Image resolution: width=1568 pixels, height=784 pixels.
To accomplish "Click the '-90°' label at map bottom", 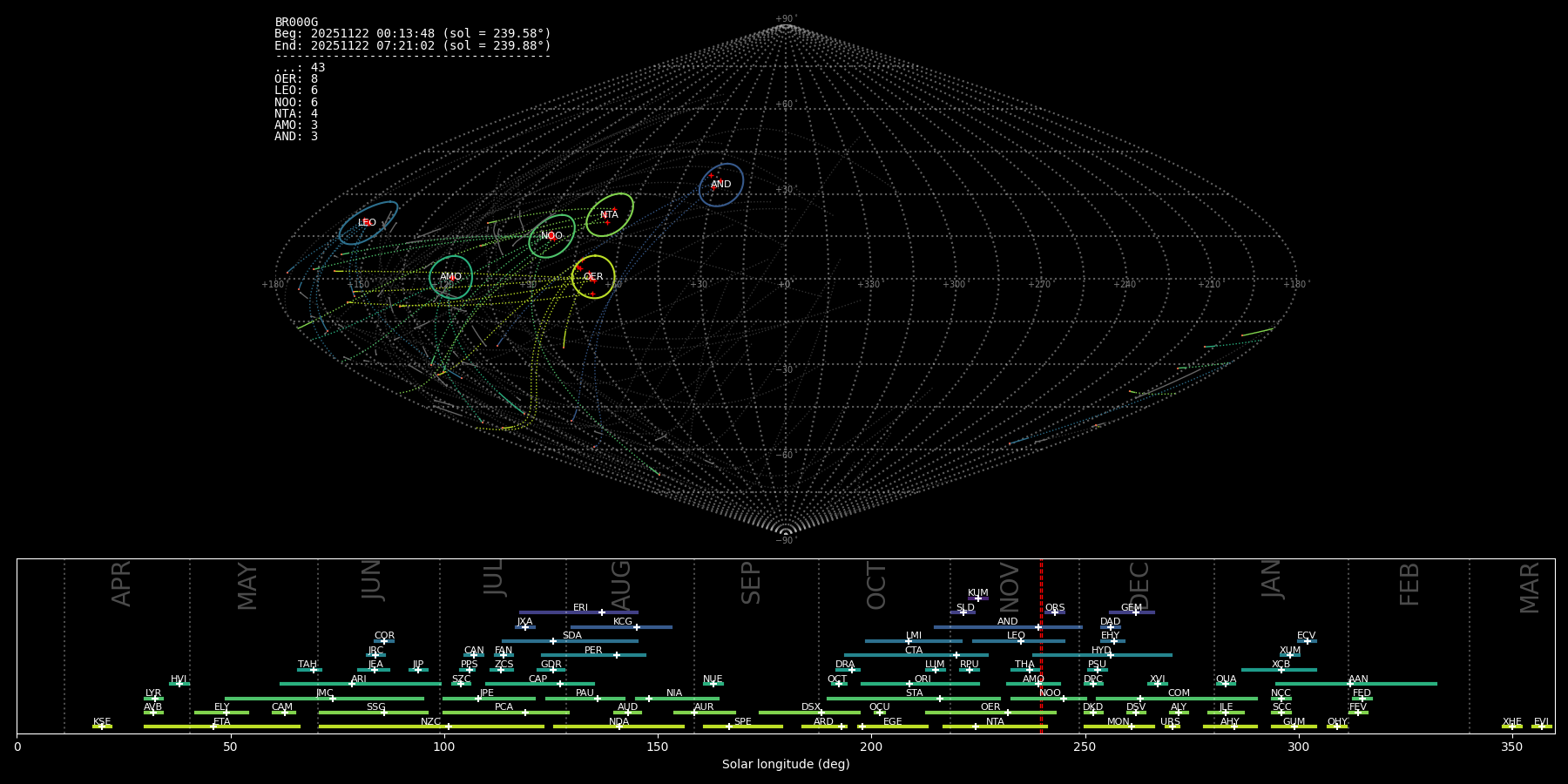I will 786,540.
